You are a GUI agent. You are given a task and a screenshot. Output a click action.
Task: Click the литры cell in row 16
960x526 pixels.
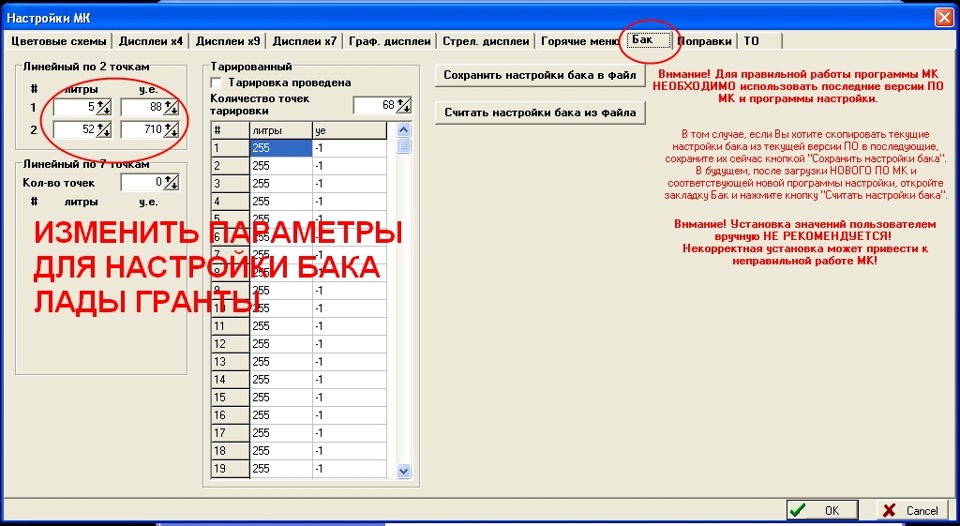pyautogui.click(x=281, y=415)
